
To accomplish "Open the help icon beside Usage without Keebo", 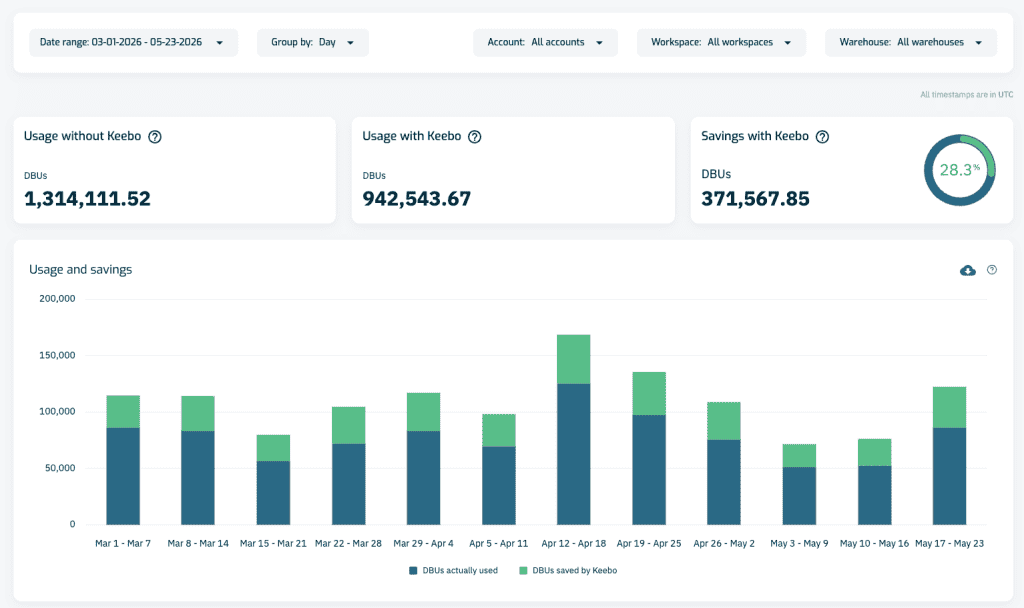I will pos(155,136).
